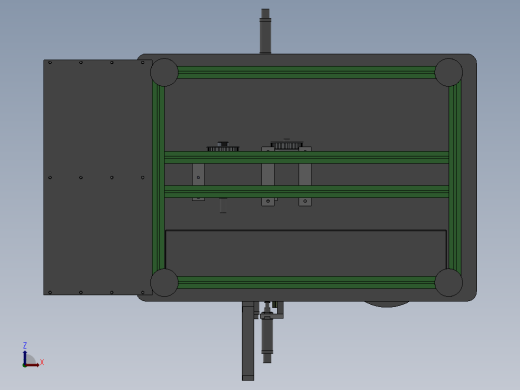Select the large toothed pulley on the crossbar
The width and height of the screenshot is (520, 390).
pos(287,145)
